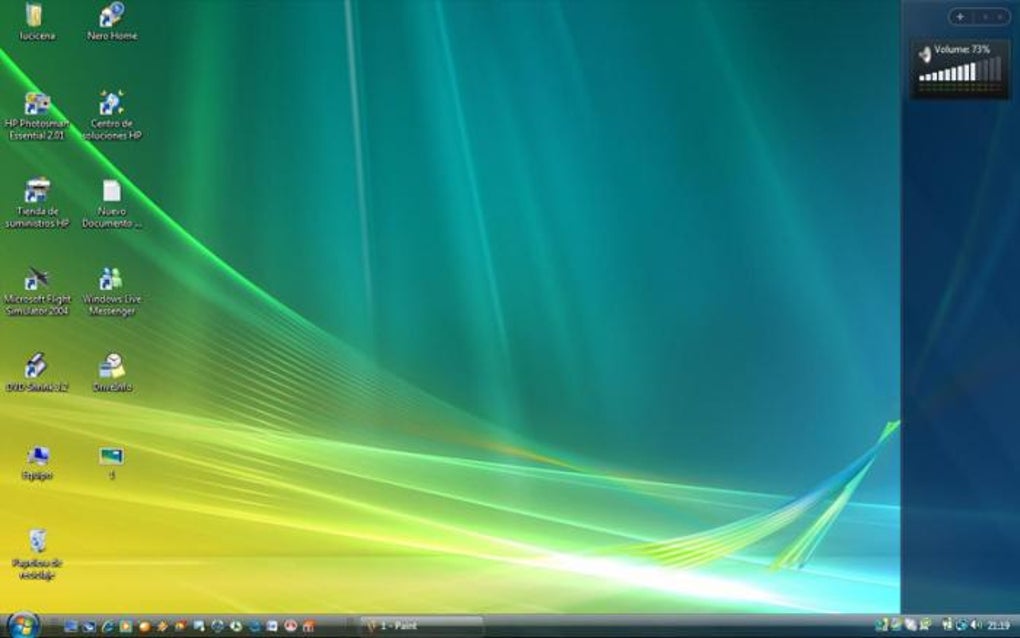Click the last Quick Launch house-like icon

coord(308,626)
